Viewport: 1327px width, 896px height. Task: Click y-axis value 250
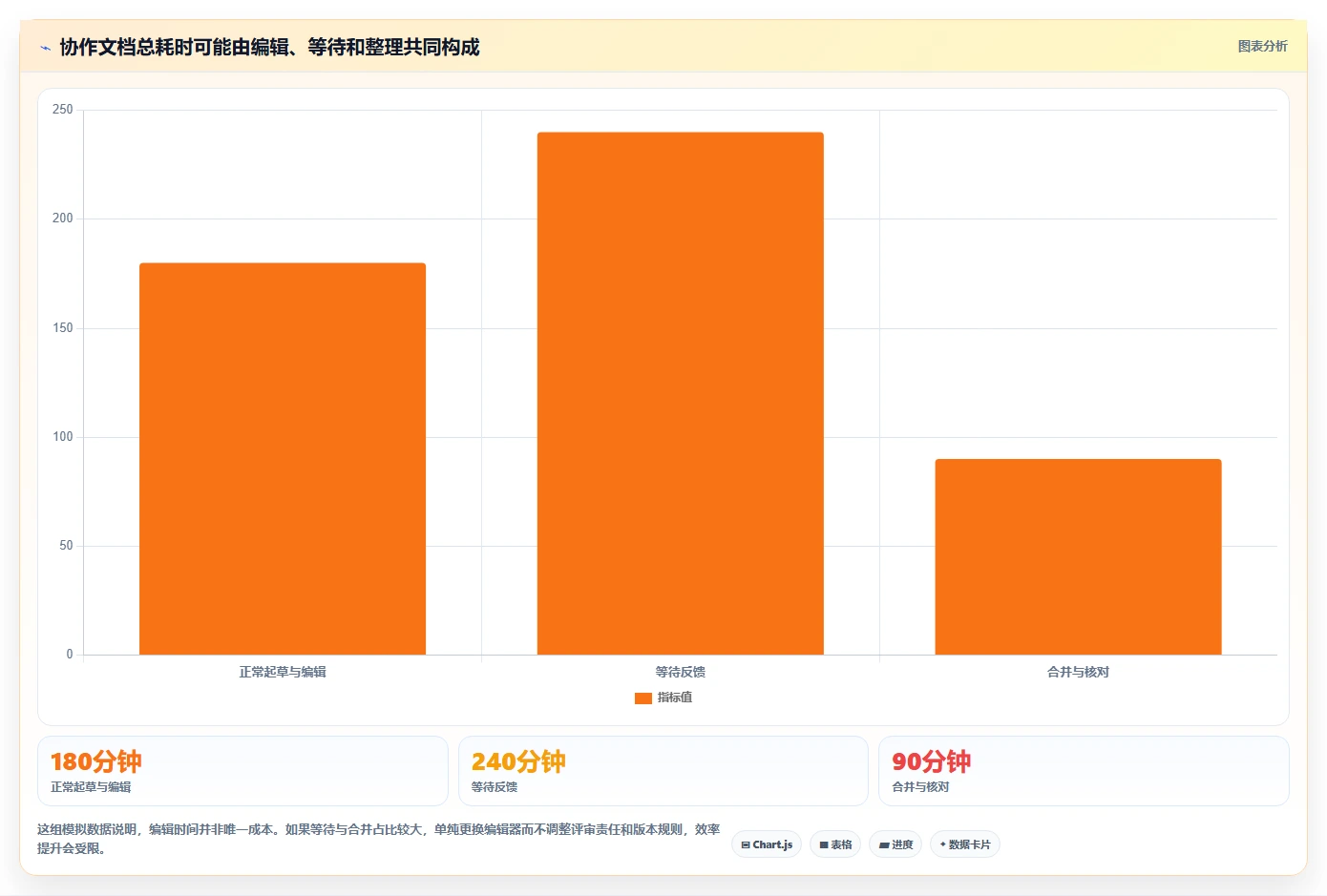pos(62,110)
